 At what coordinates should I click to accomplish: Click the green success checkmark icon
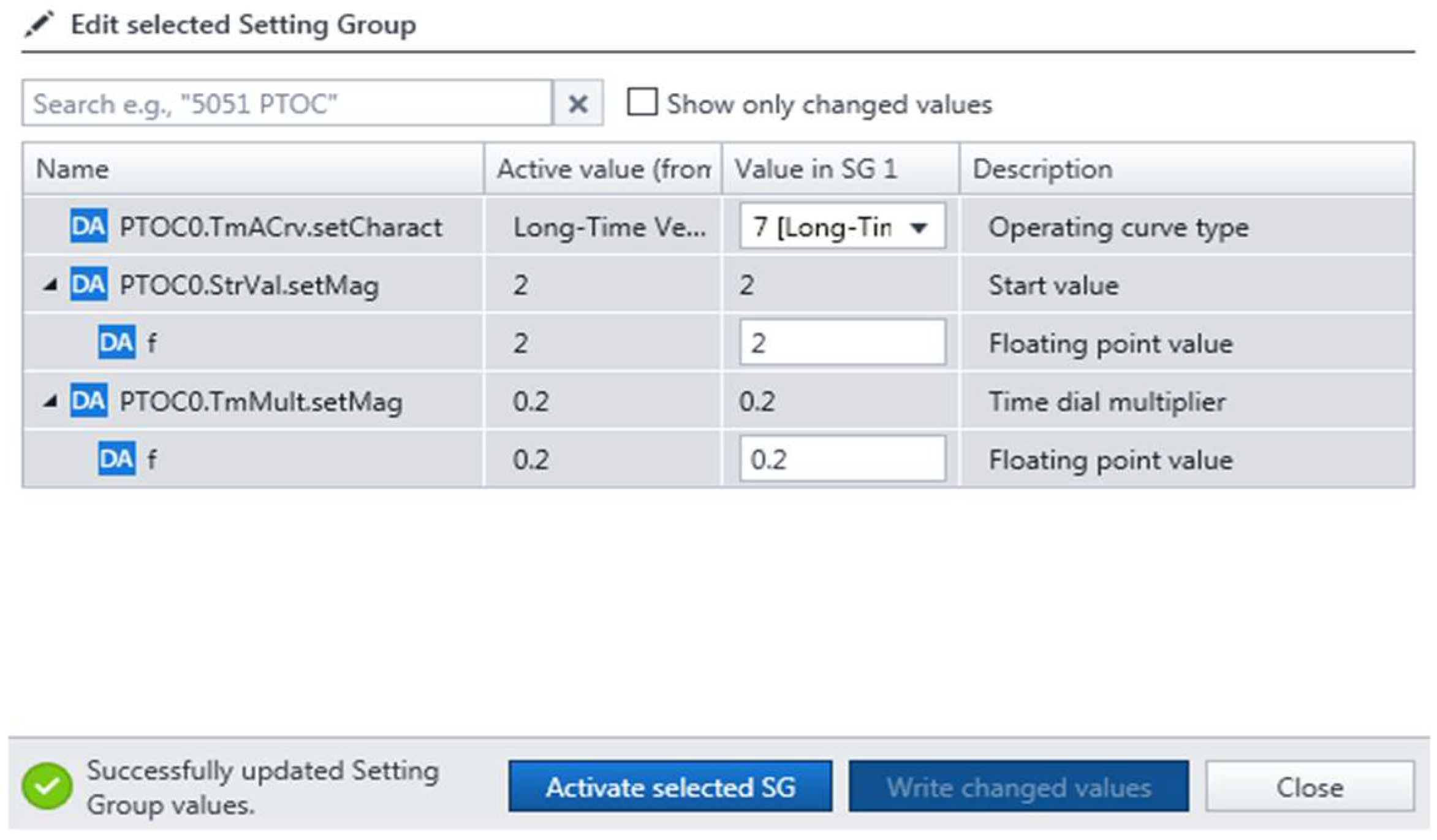click(47, 786)
